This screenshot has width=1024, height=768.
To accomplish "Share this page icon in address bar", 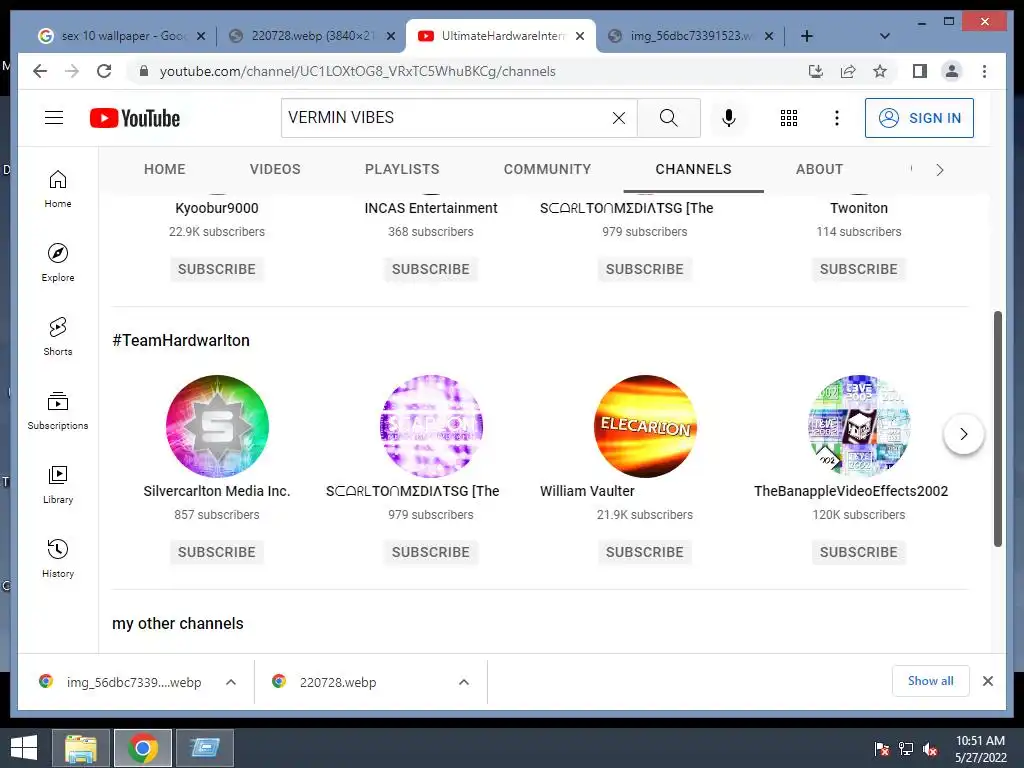I will pyautogui.click(x=848, y=71).
